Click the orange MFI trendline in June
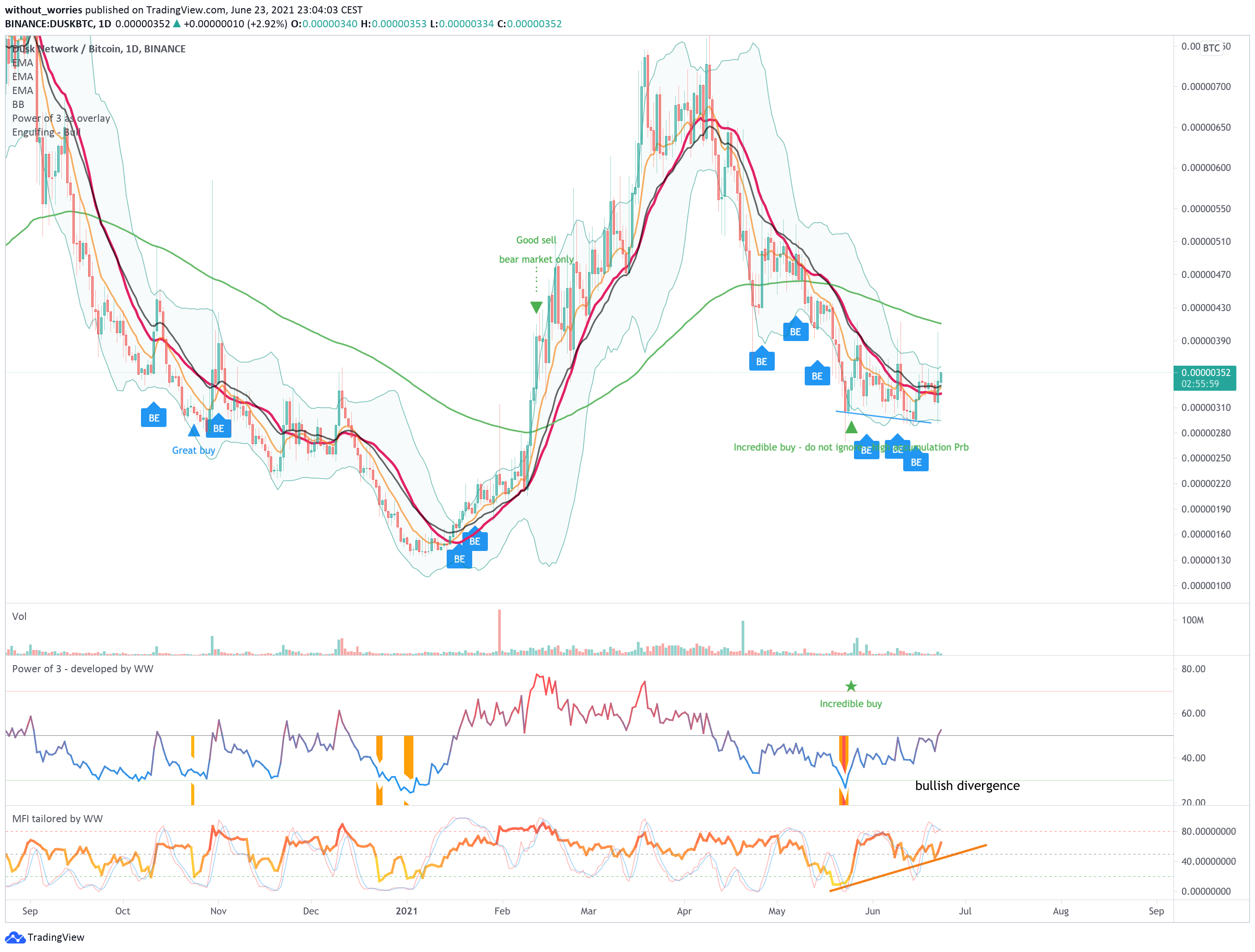The image size is (1255, 952). 908,868
